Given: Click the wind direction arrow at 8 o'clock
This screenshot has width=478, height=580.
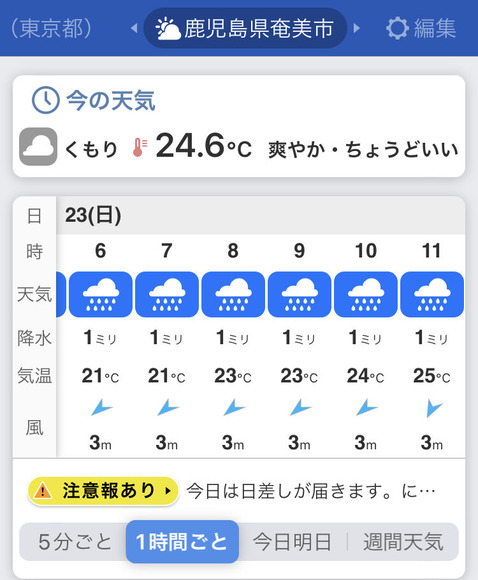Looking at the screenshot, I should [x=233, y=408].
